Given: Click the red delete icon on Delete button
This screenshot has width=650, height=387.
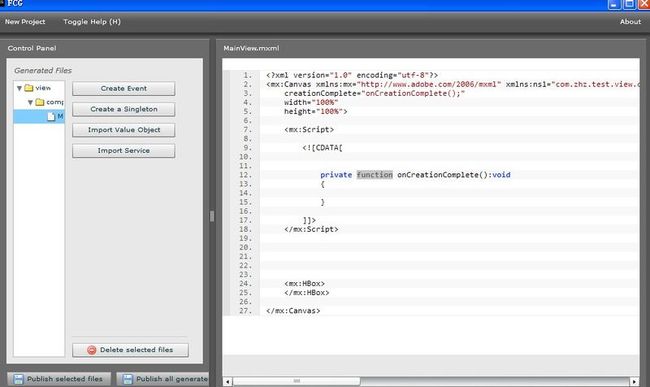Looking at the screenshot, I should click(x=92, y=350).
